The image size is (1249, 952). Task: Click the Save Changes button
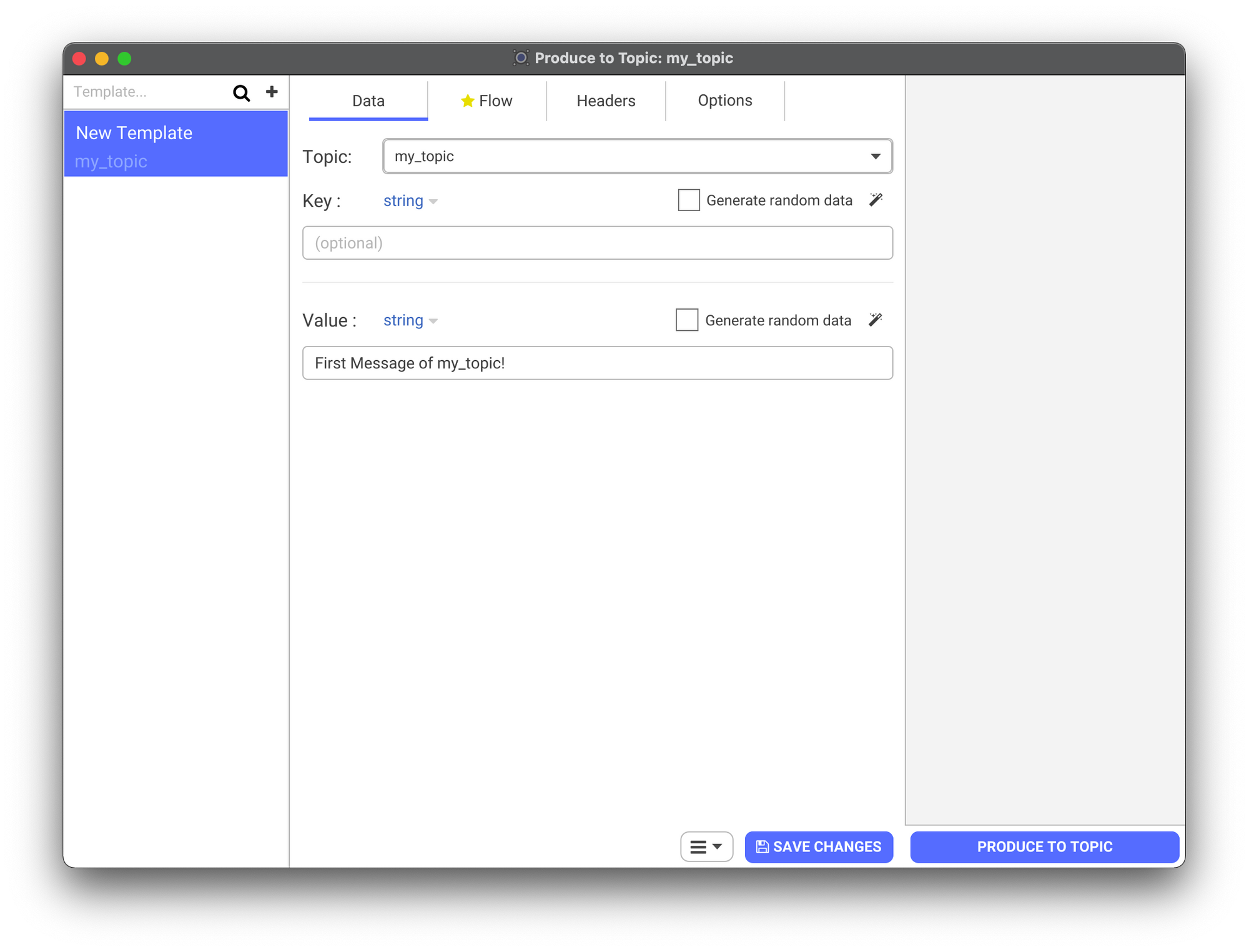click(x=819, y=847)
